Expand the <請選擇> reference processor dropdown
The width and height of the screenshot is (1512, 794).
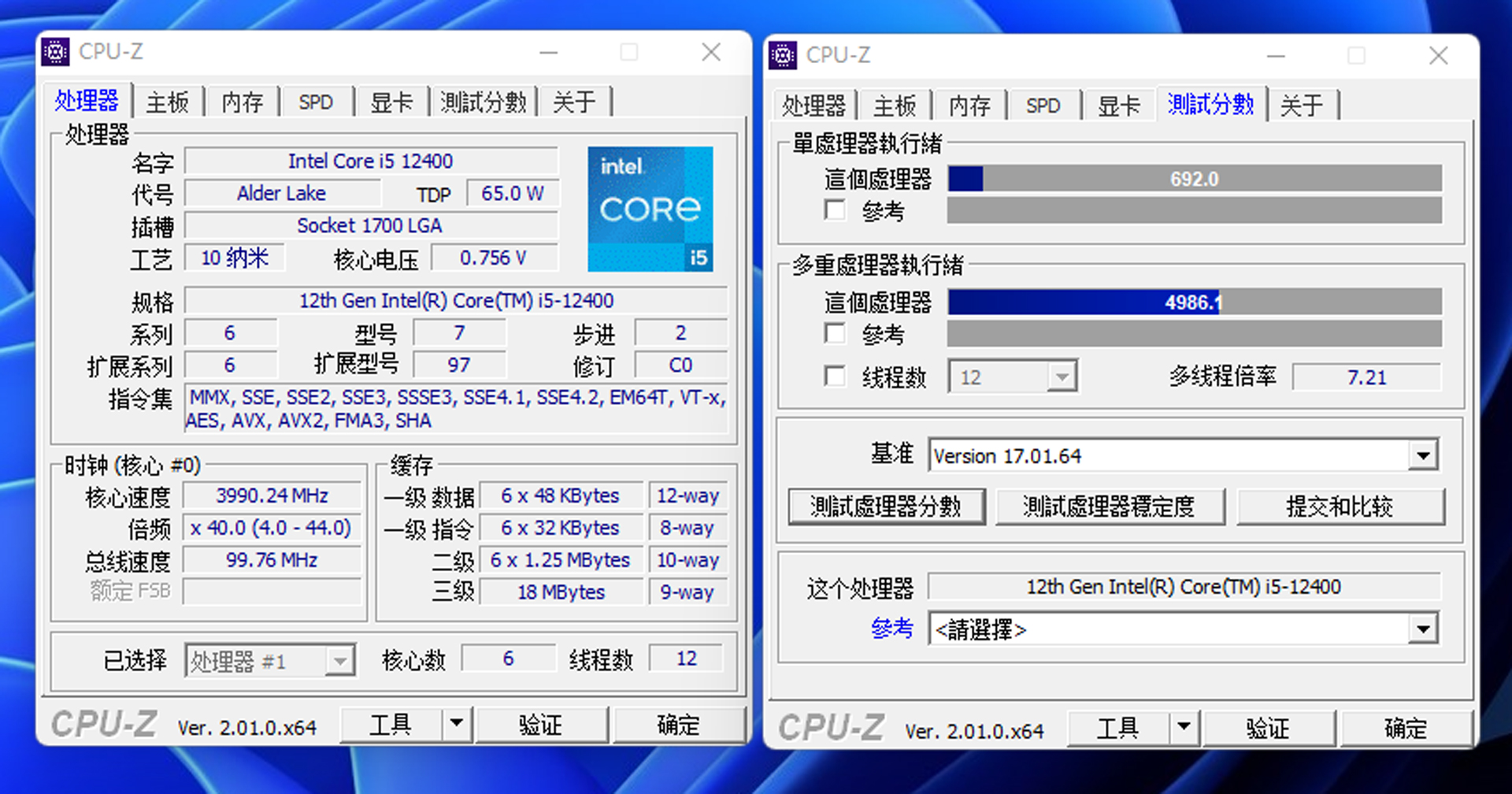click(x=1423, y=629)
